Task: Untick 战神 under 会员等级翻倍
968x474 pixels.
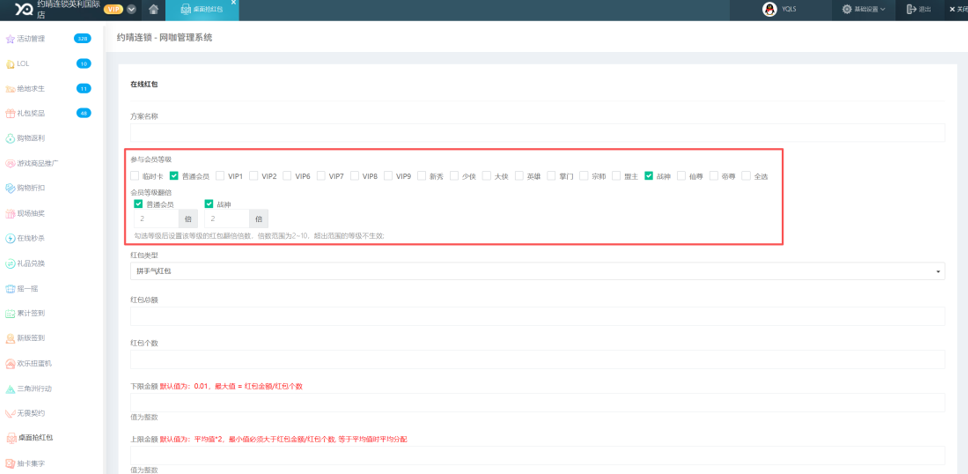Action: (209, 204)
